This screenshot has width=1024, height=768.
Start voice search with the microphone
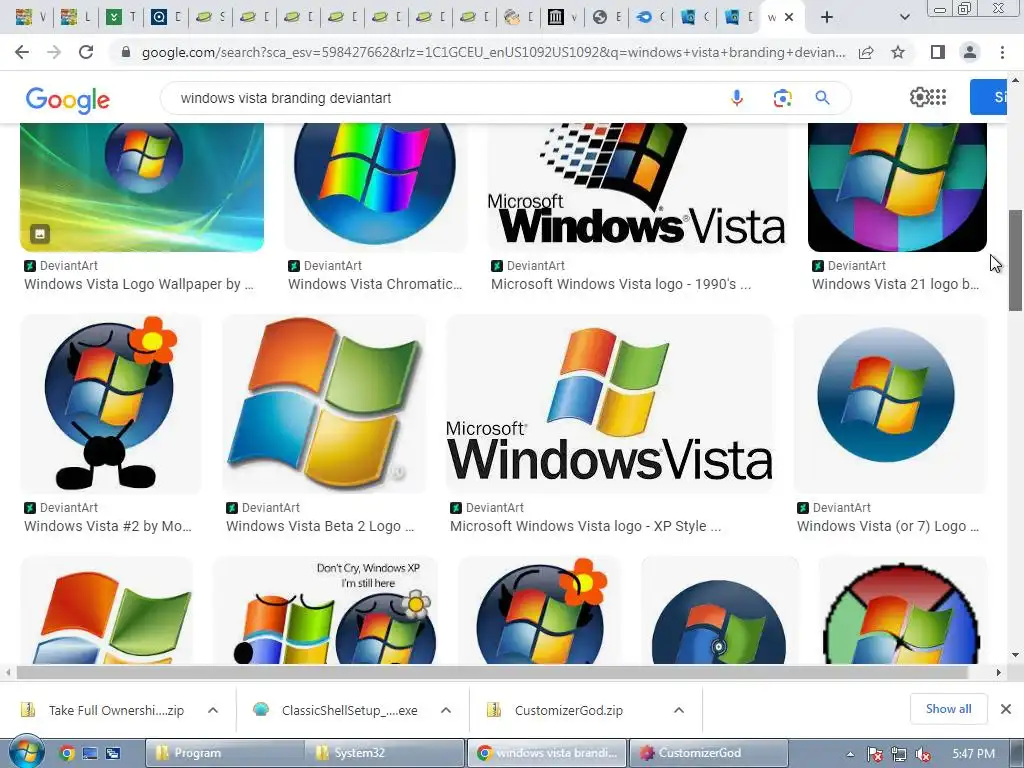tap(737, 98)
